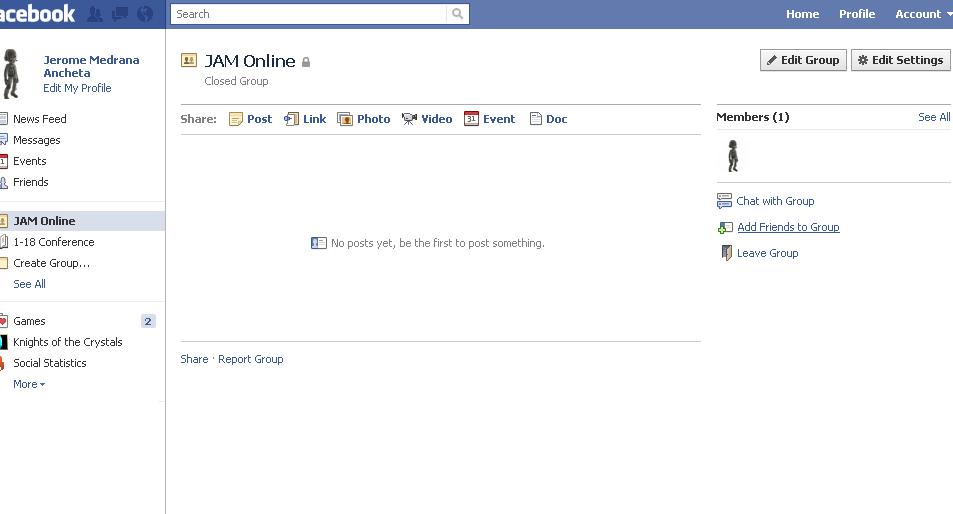953x514 pixels.
Task: Click the lock icon next to JAM Online
Action: click(306, 62)
